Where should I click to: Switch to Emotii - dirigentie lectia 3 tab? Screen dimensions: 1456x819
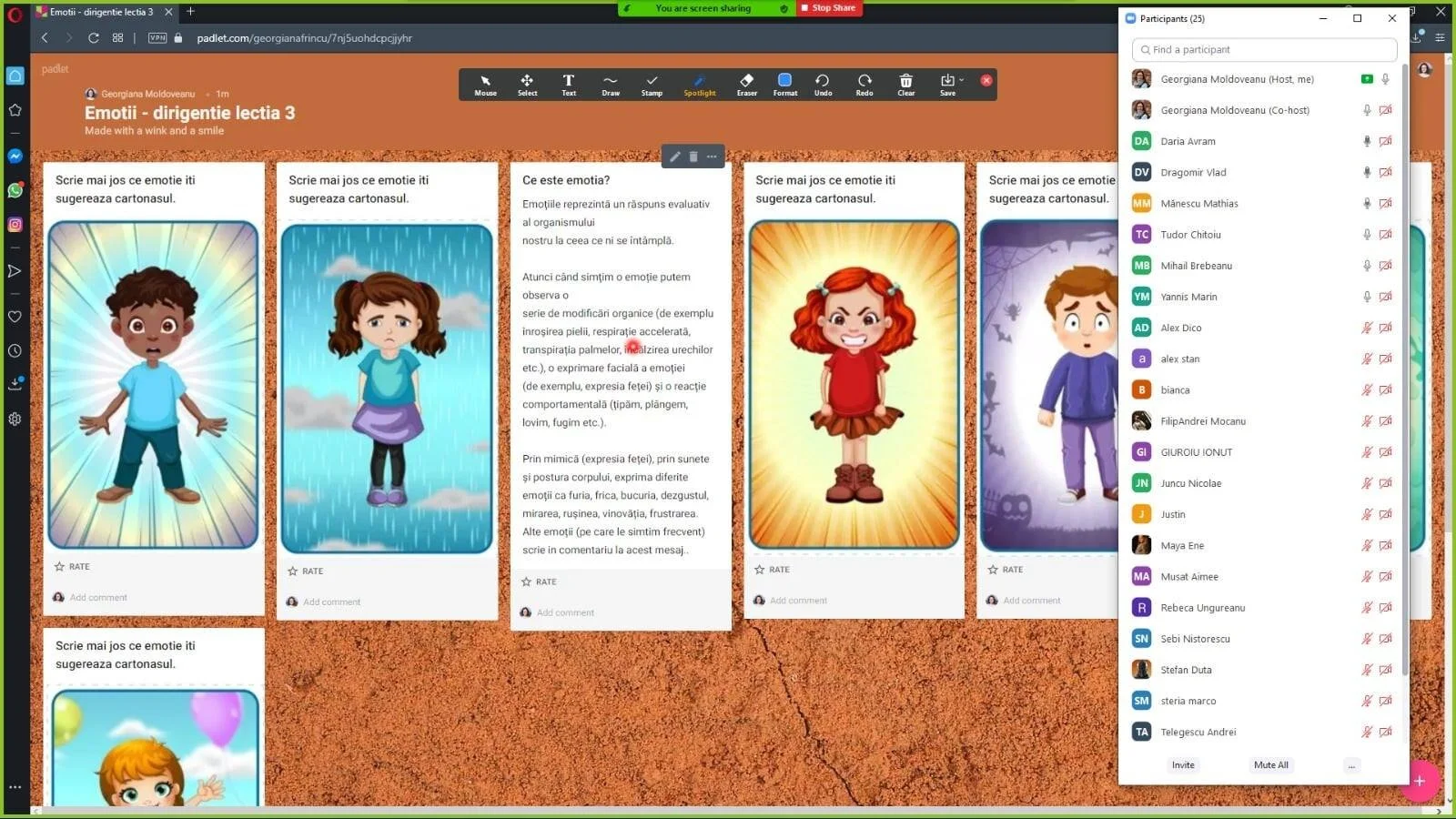coord(102,12)
